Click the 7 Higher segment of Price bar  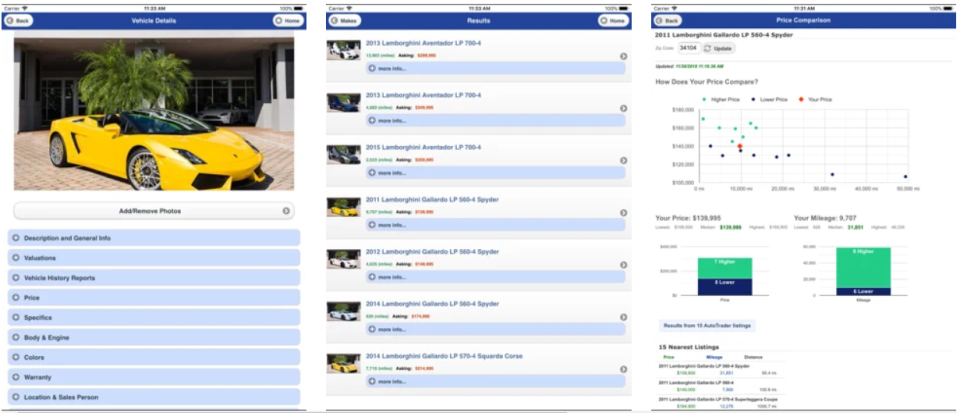coord(725,268)
